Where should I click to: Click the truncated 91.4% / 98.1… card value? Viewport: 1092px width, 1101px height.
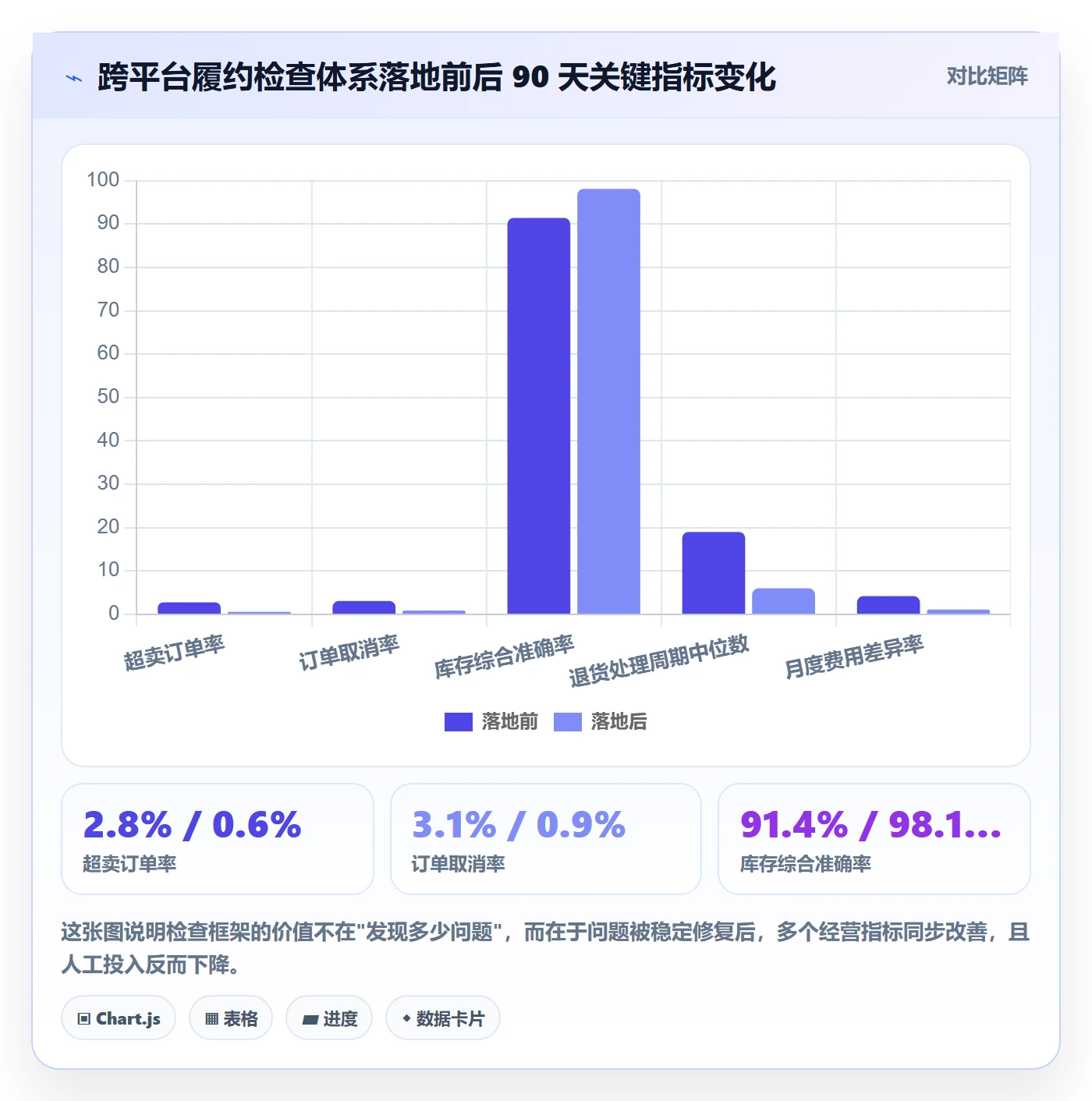(x=870, y=825)
